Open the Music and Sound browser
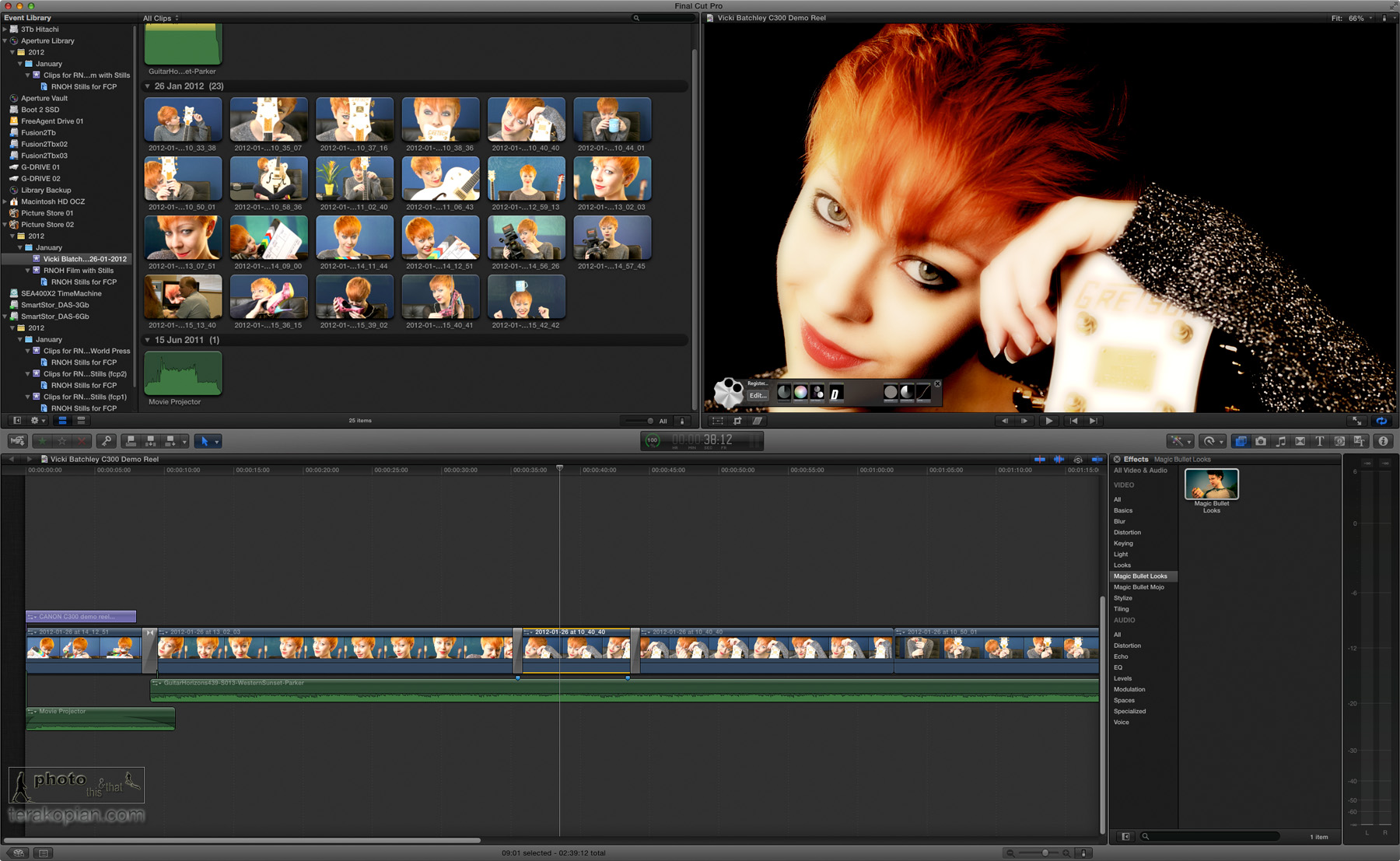Screen dimensions: 1400x861 pyautogui.click(x=1280, y=441)
